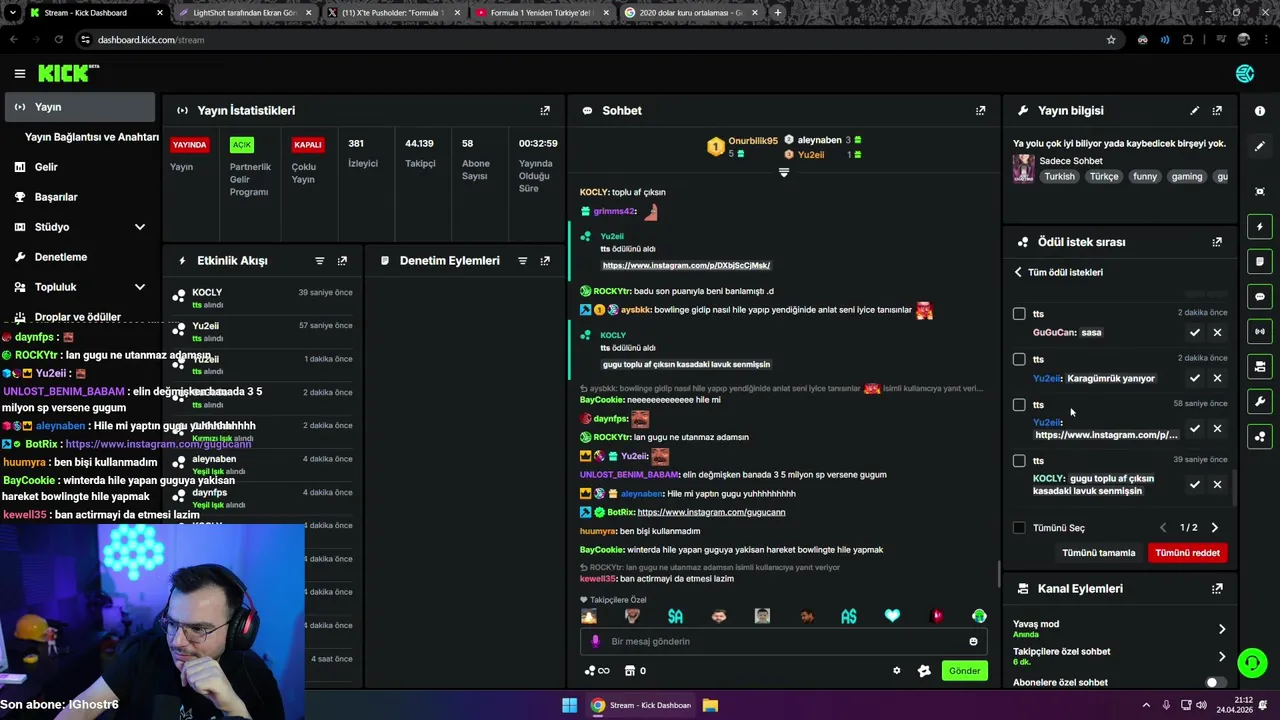Image resolution: width=1280 pixels, height=720 pixels.
Task: Pop out the Denetim Eylemleri panel
Action: 545,261
